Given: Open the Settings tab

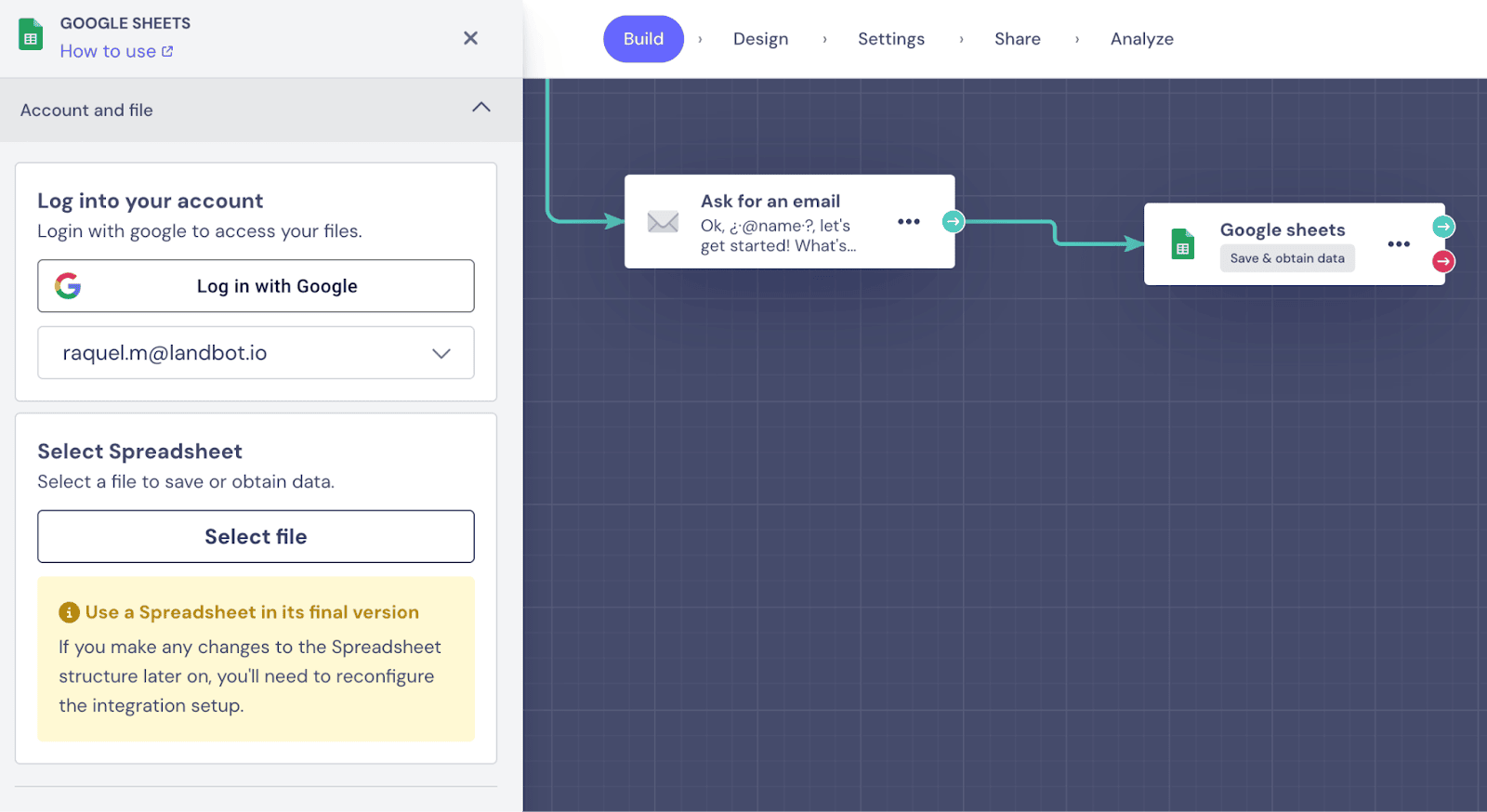Looking at the screenshot, I should coord(891,39).
